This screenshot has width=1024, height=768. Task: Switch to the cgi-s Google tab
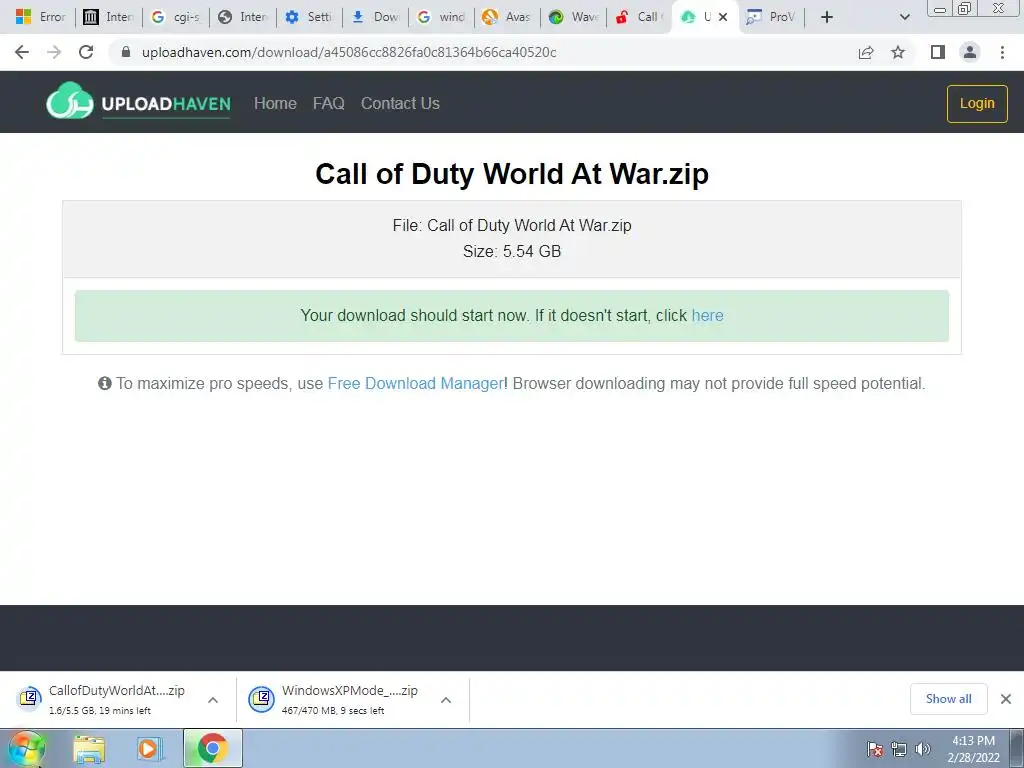(x=176, y=17)
